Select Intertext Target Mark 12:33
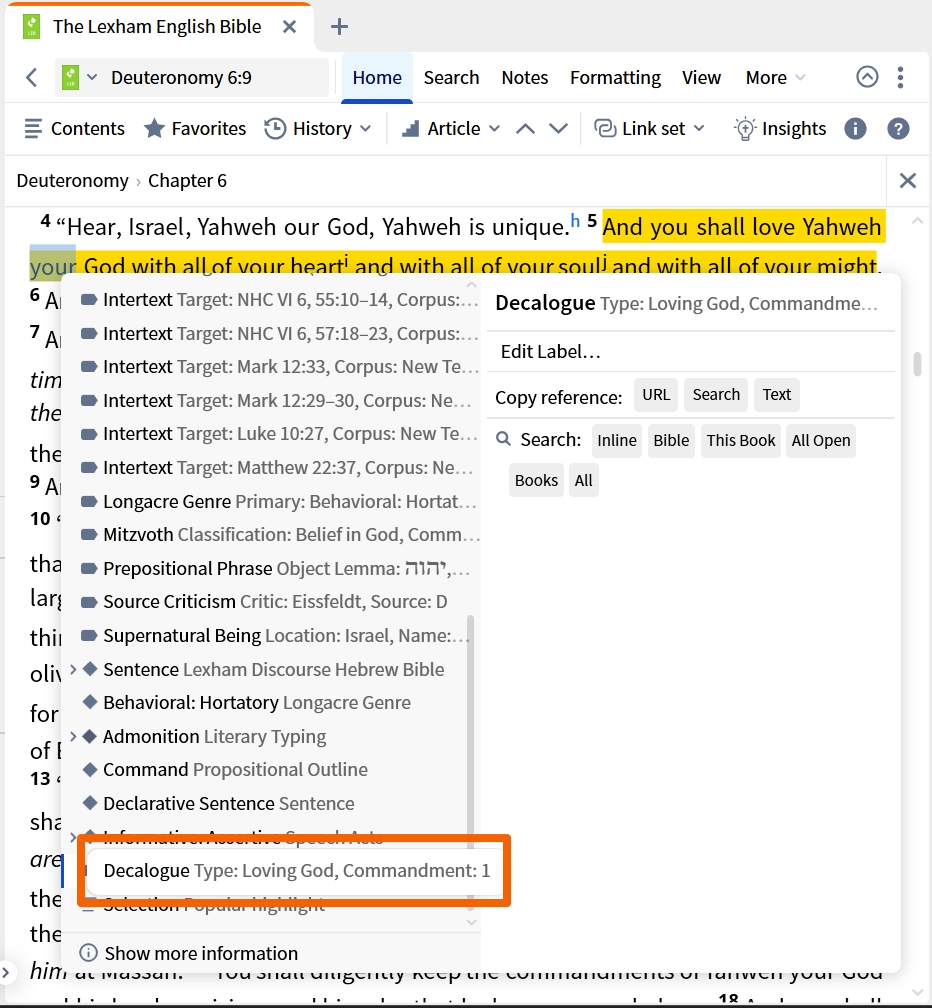 click(x=279, y=366)
